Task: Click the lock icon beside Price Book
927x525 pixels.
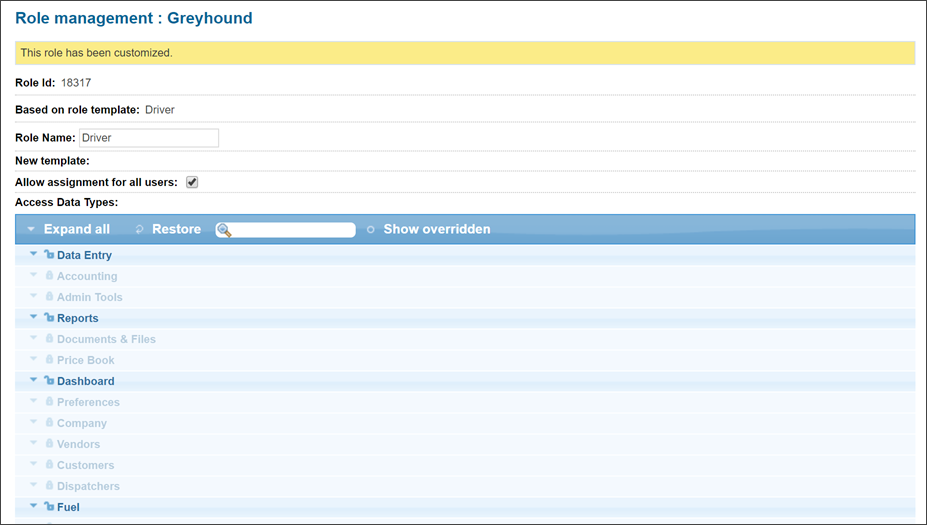Action: [48, 360]
